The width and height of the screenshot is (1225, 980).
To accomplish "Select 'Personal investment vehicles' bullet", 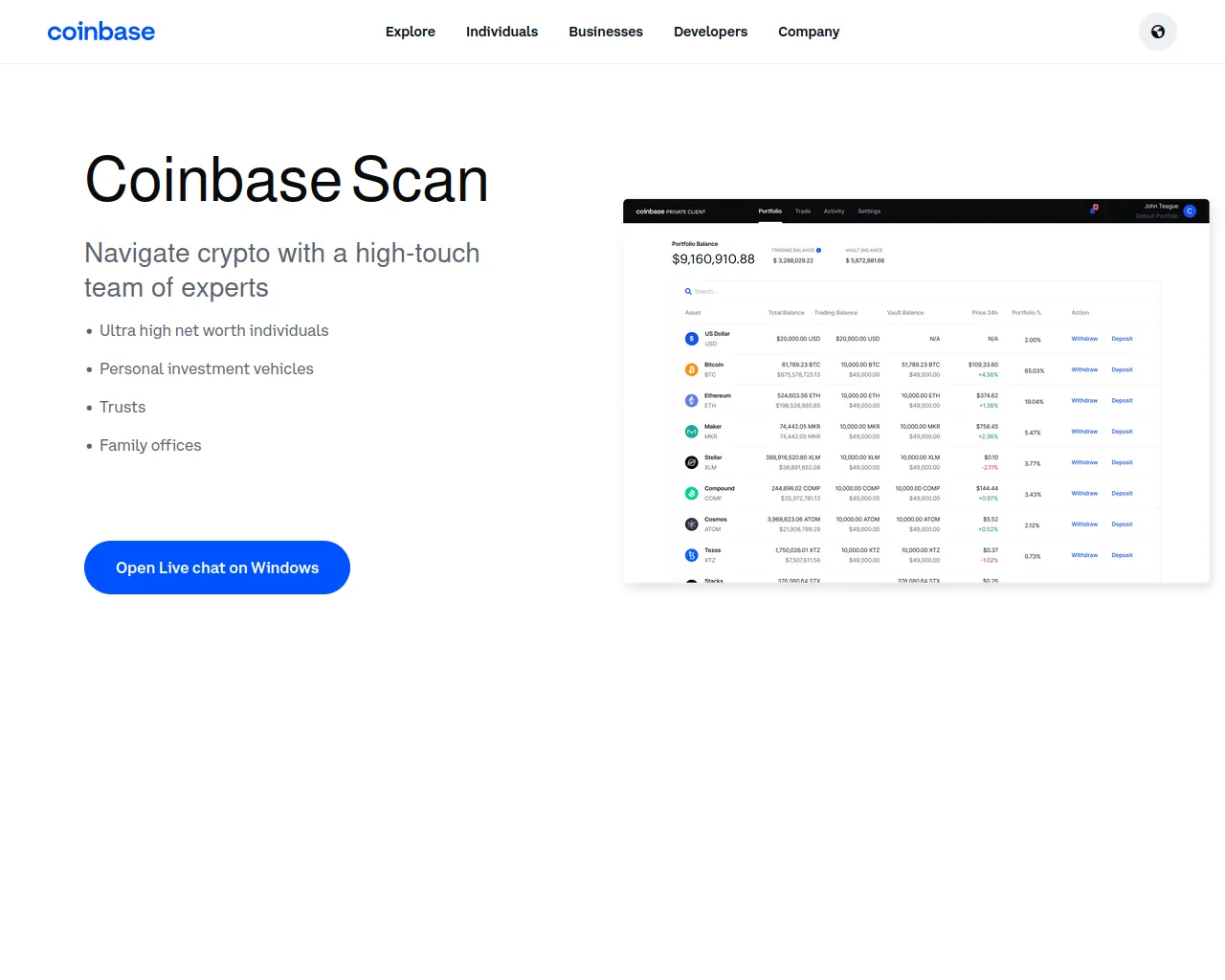I will click(x=207, y=368).
